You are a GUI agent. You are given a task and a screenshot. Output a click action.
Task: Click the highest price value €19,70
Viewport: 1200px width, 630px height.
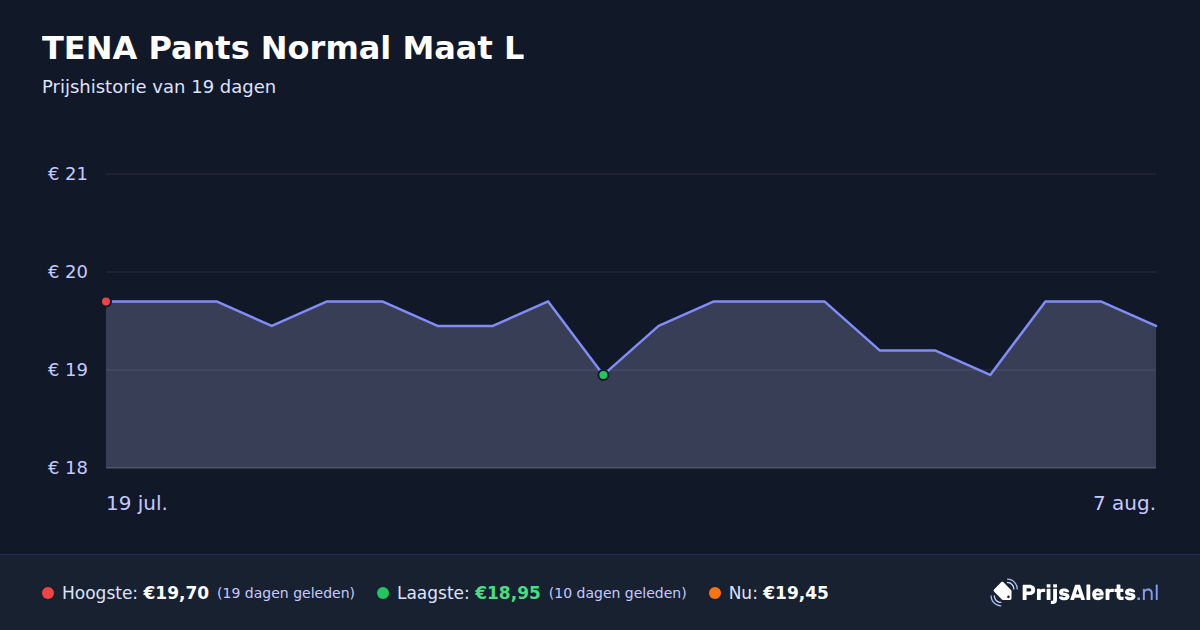pyautogui.click(x=176, y=593)
